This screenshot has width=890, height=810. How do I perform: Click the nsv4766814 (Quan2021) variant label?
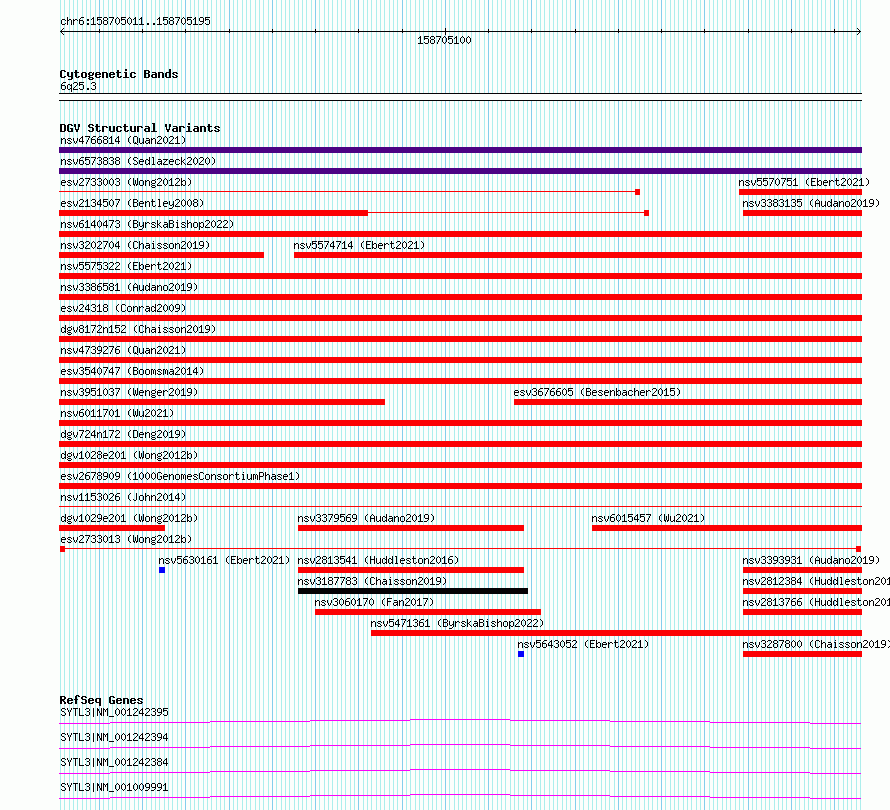coord(123,140)
